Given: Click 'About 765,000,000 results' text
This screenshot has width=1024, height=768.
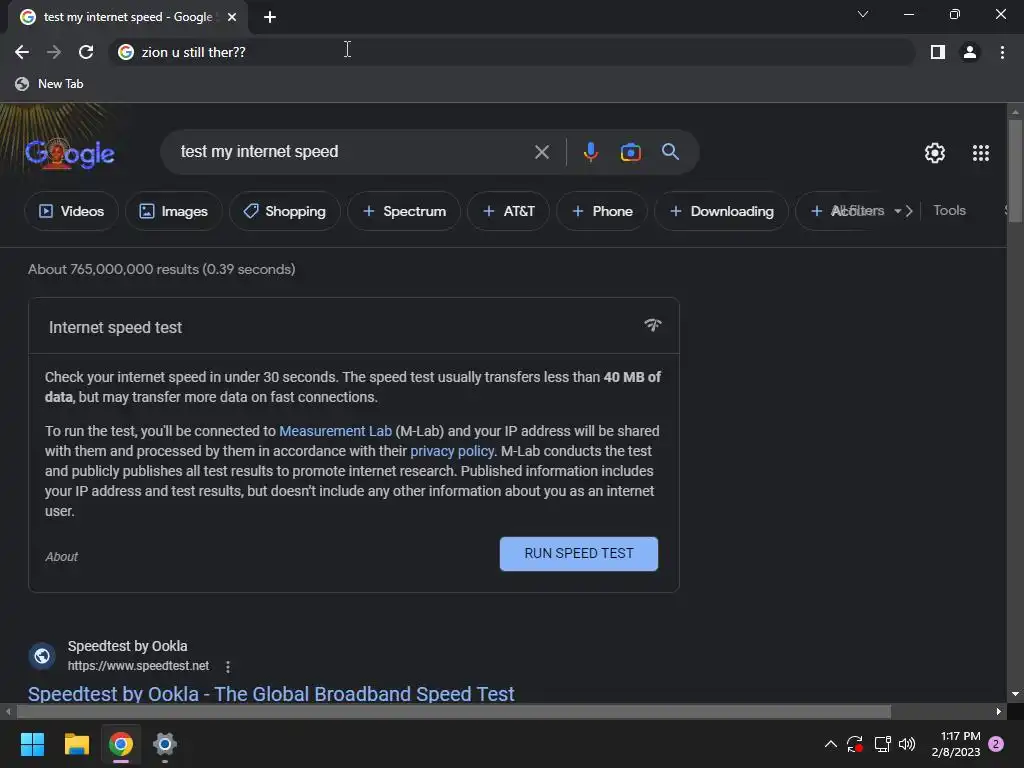Looking at the screenshot, I should [x=161, y=269].
